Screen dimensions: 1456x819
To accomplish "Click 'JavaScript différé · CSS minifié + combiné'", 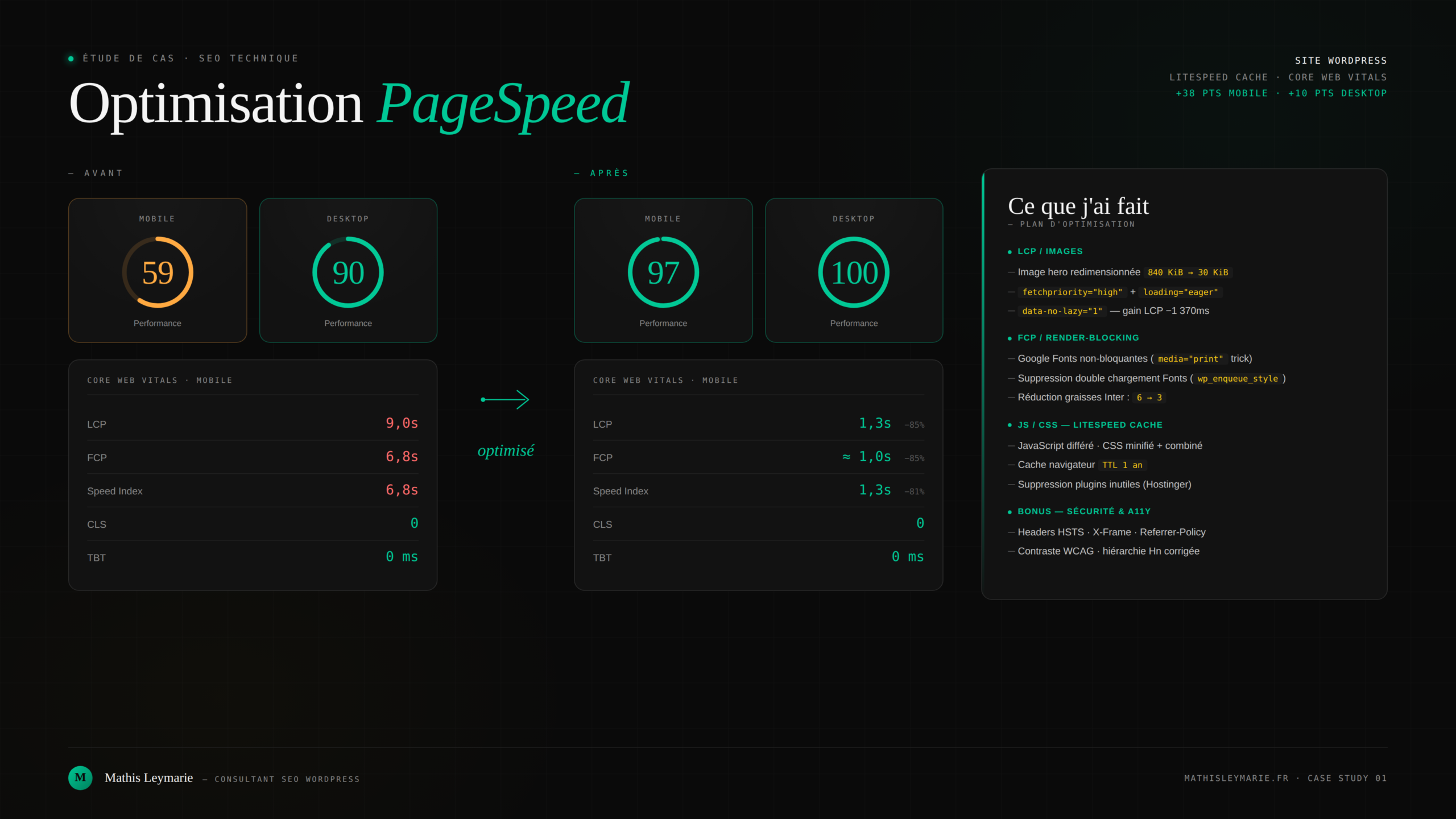I will pos(1110,446).
